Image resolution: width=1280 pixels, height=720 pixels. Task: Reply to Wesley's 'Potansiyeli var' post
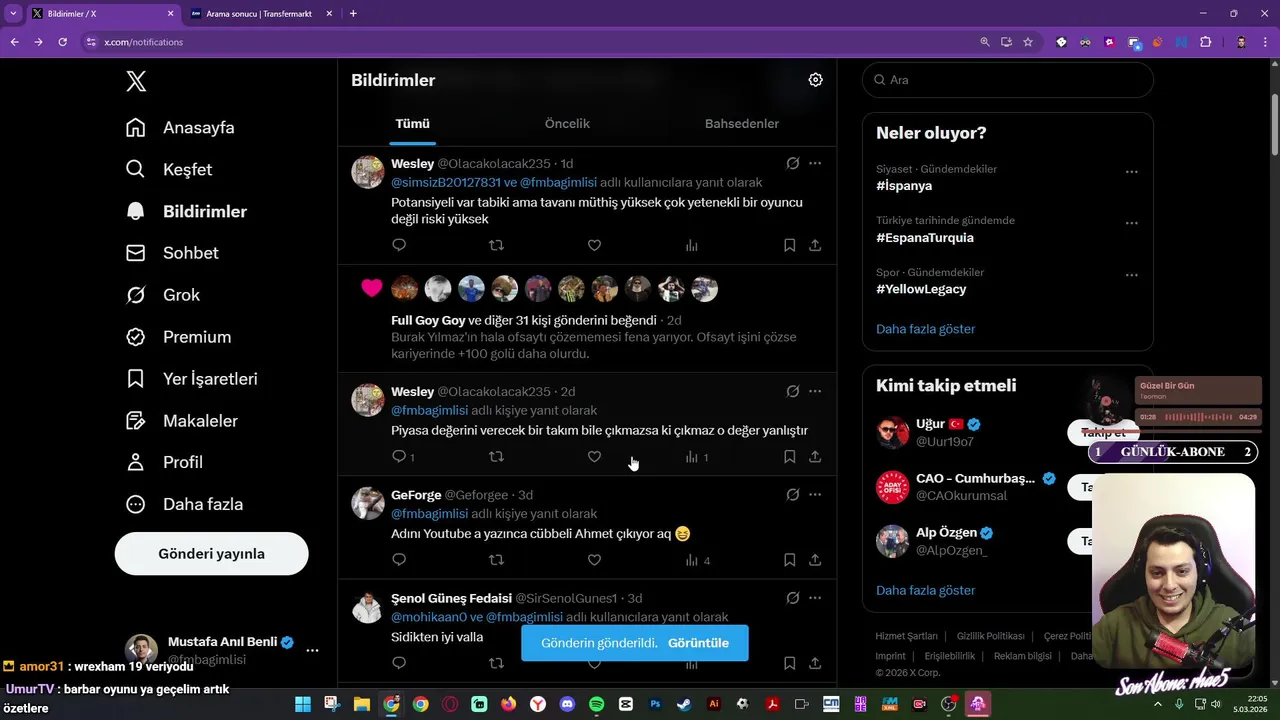399,245
